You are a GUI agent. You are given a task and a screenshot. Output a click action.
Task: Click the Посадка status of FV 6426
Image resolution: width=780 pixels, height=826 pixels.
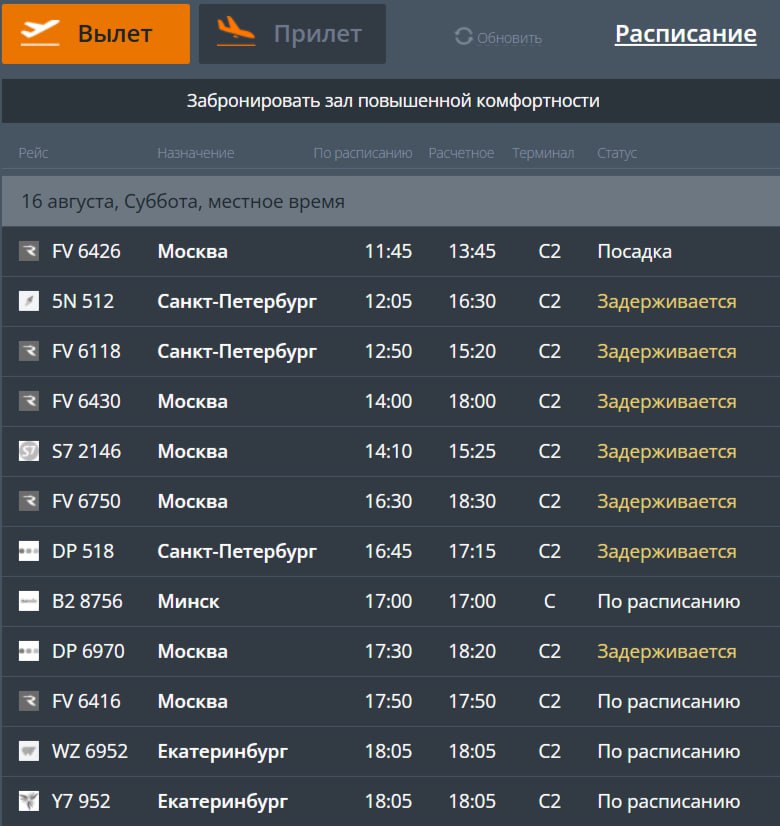click(635, 252)
